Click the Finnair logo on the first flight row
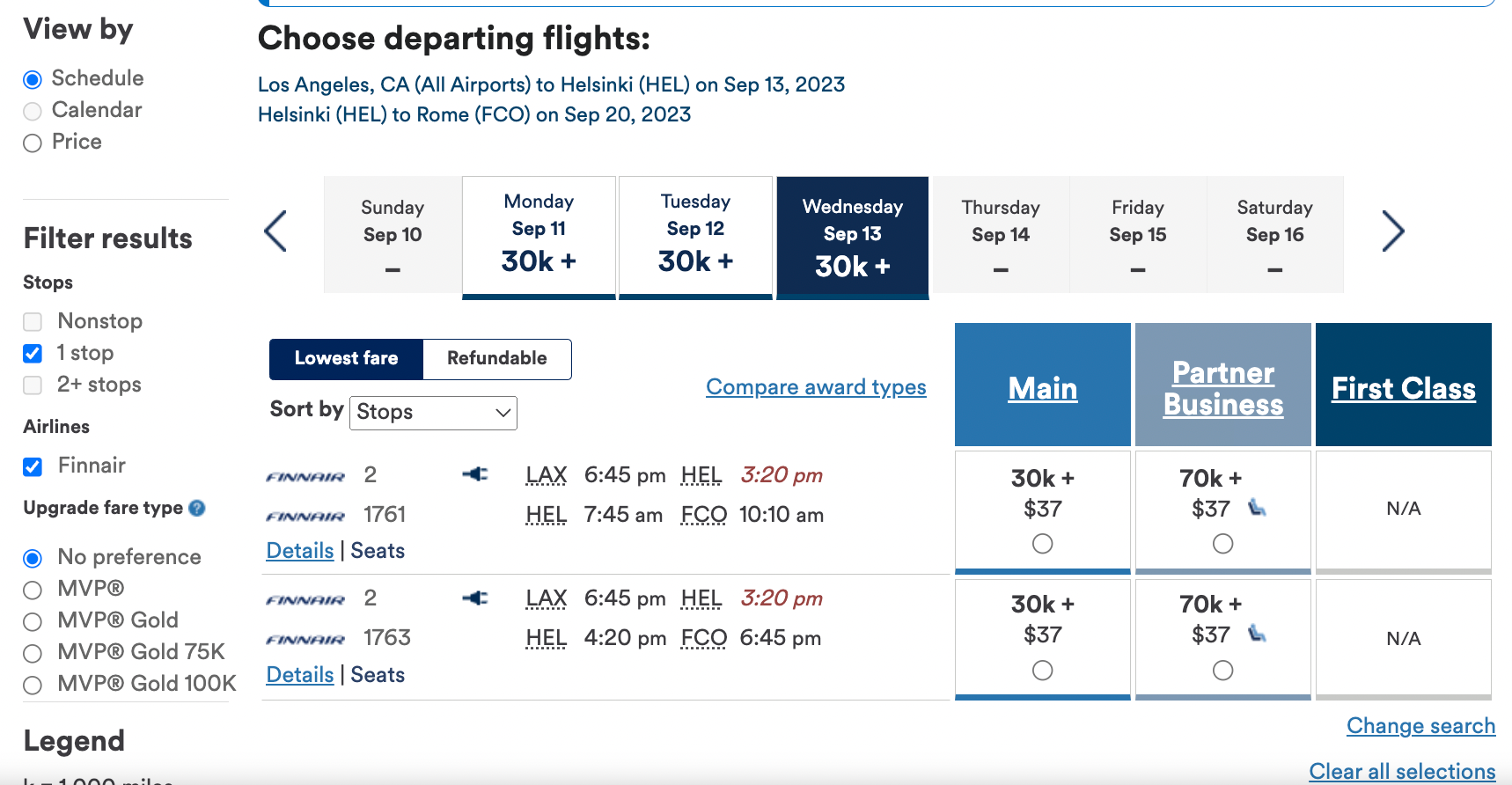The width and height of the screenshot is (1512, 785). [x=305, y=475]
